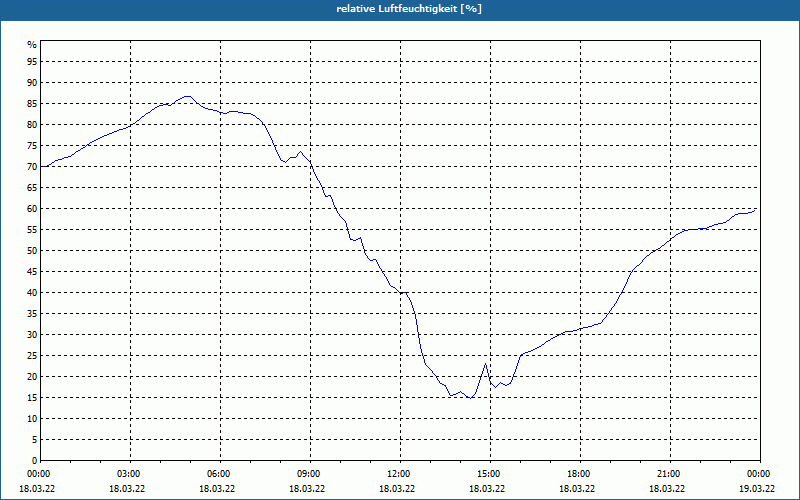
Task: Select the 18.03.22 date beneath 06:00
Action: 217,489
